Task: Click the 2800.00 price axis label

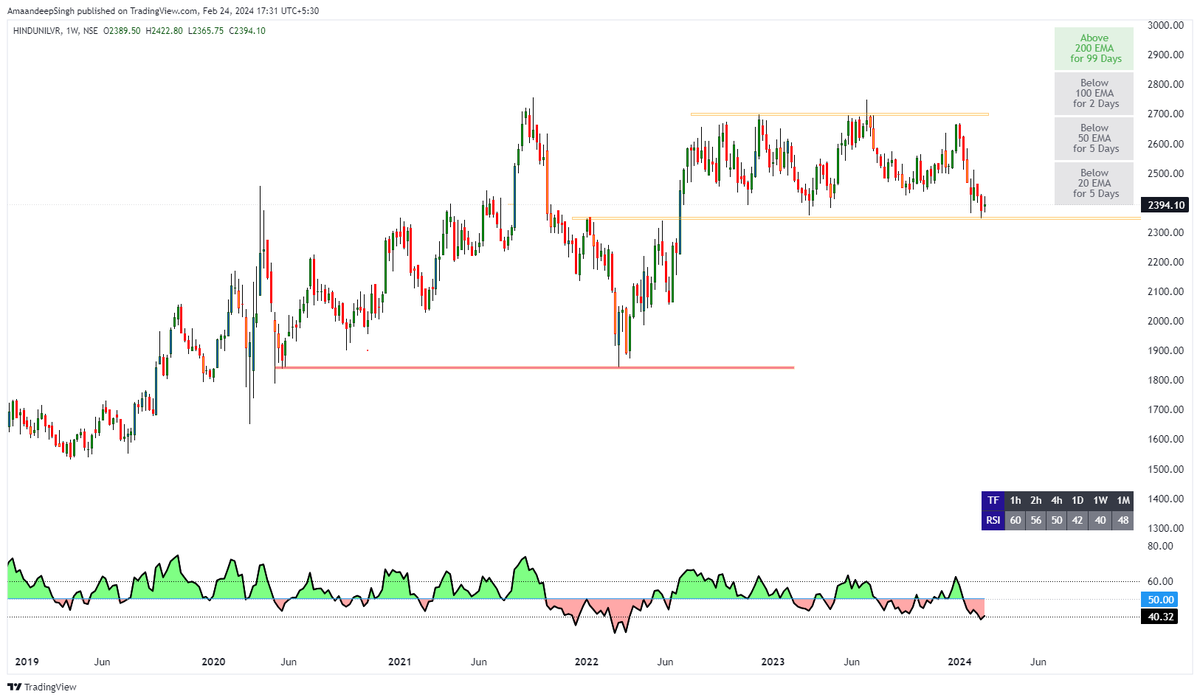Action: 1166,85
